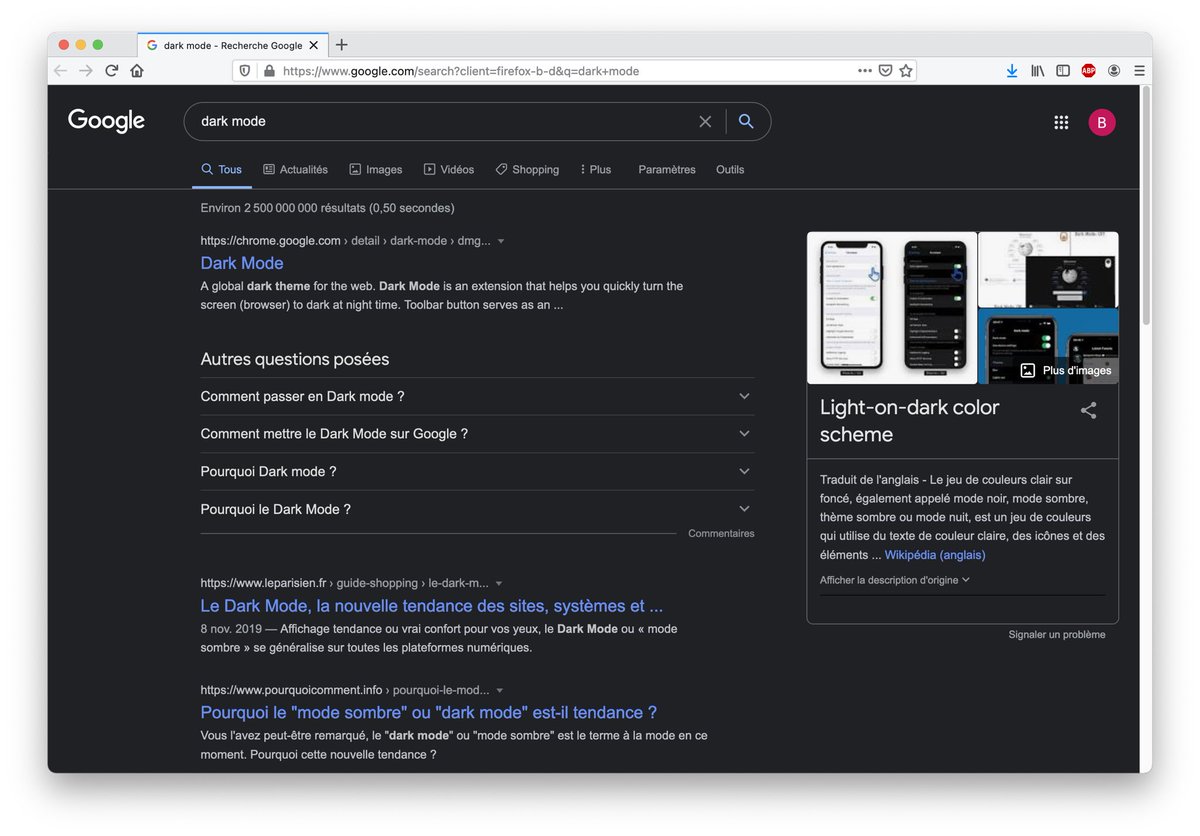Clear the search box with X

point(705,121)
